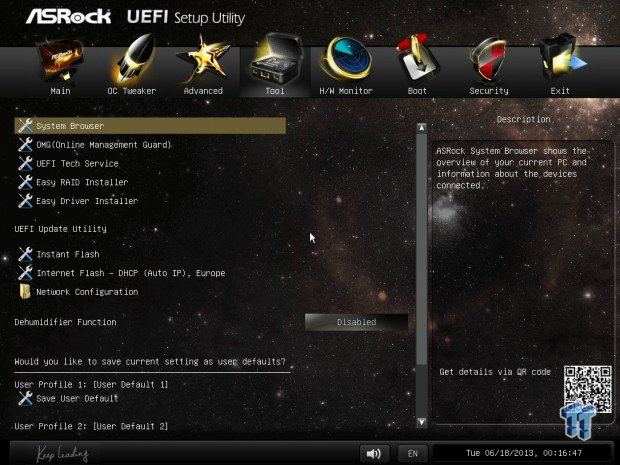Click the UEFI Update Utility heading
Image resolution: width=620 pixels, height=465 pixels.
point(60,229)
